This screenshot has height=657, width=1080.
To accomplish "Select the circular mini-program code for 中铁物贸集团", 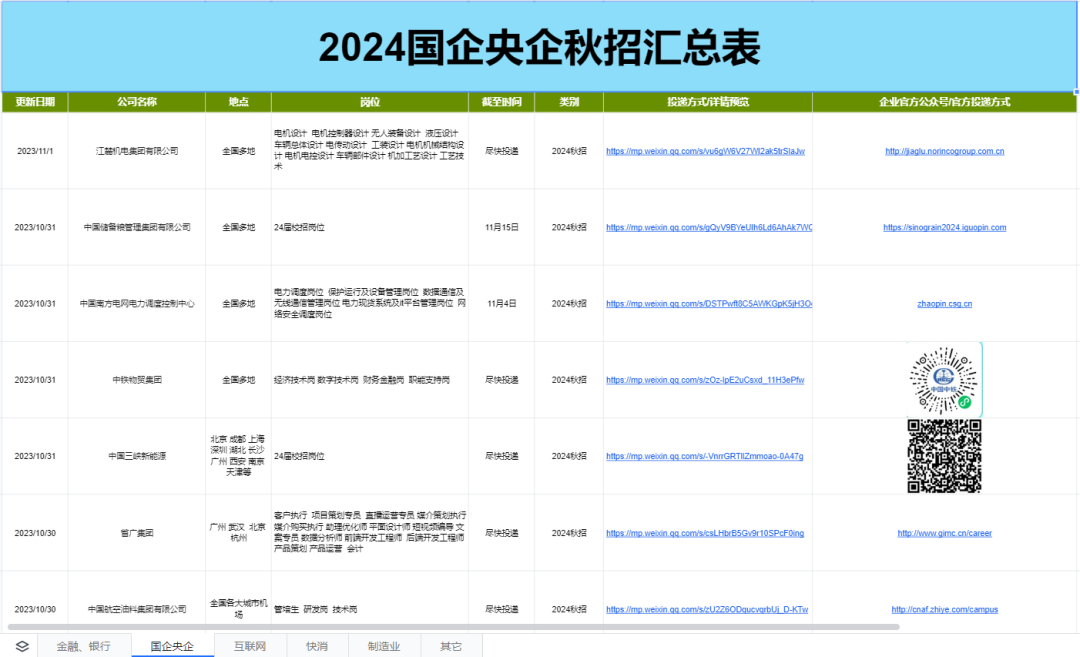I will pos(944,380).
